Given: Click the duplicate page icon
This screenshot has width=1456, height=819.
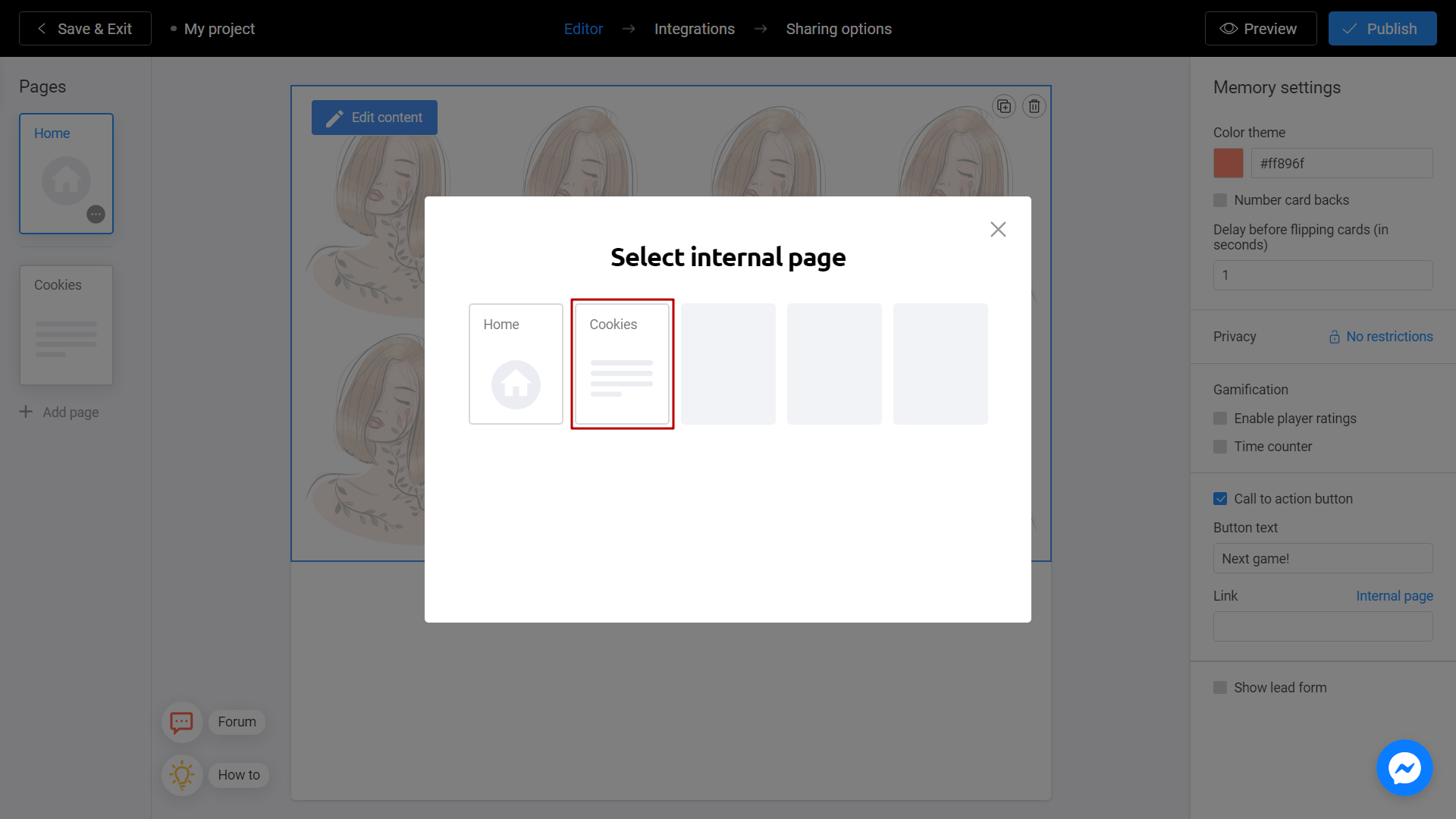Looking at the screenshot, I should point(1004,106).
